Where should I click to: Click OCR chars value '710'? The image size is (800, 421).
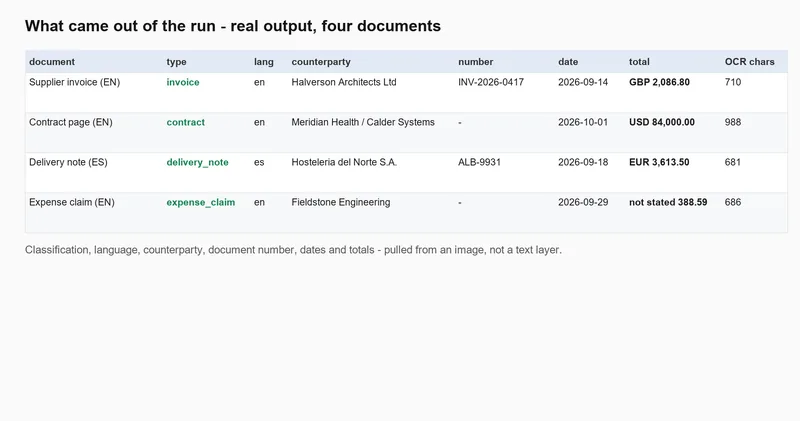pos(733,82)
